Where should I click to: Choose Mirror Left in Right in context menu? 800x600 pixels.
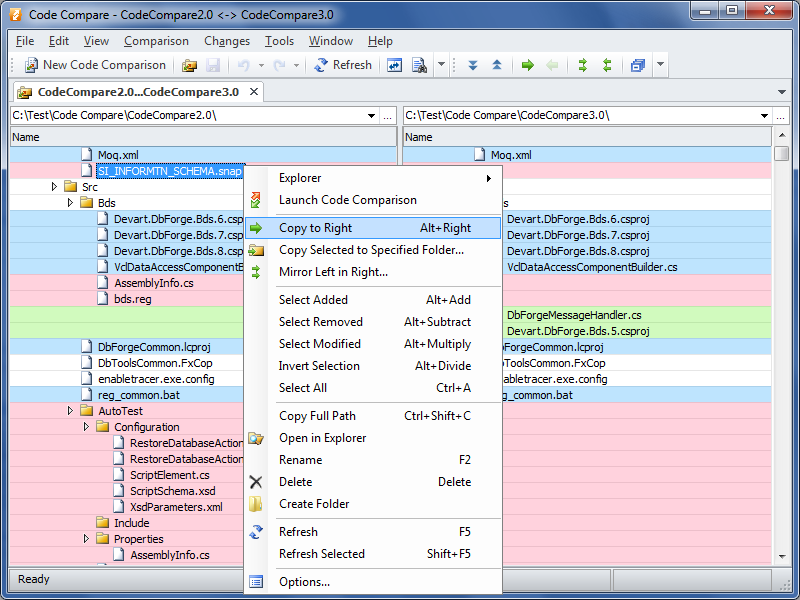pos(373,272)
